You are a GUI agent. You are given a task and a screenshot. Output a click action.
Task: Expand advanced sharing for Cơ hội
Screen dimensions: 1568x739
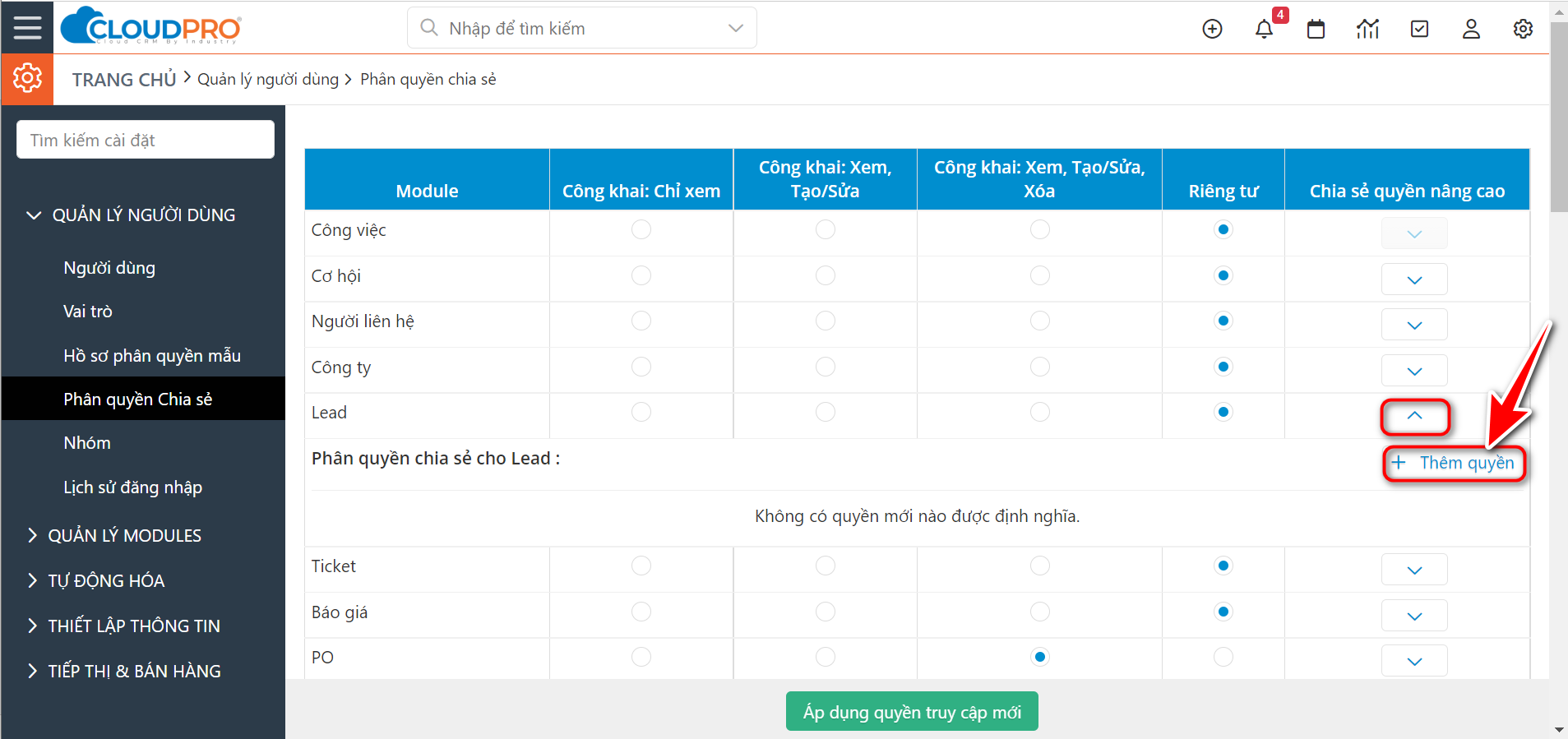coord(1414,279)
